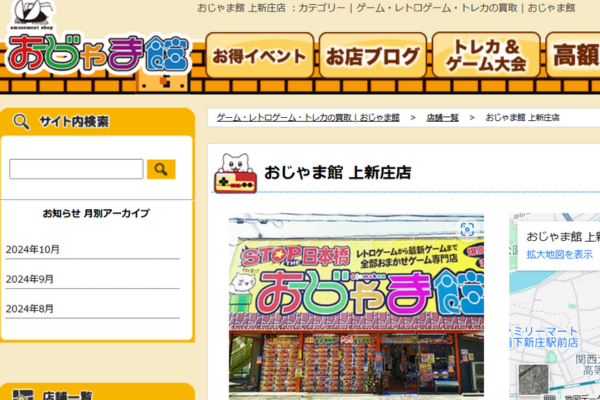Click the page heading おじゃま館 上新庄店

[x=338, y=173]
